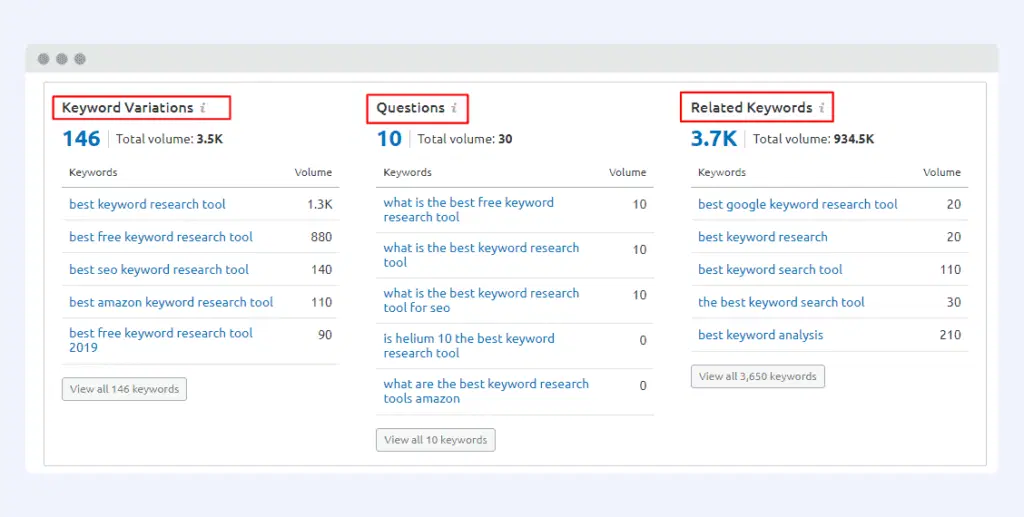Click the 3.7K Related Keywords count

[714, 138]
